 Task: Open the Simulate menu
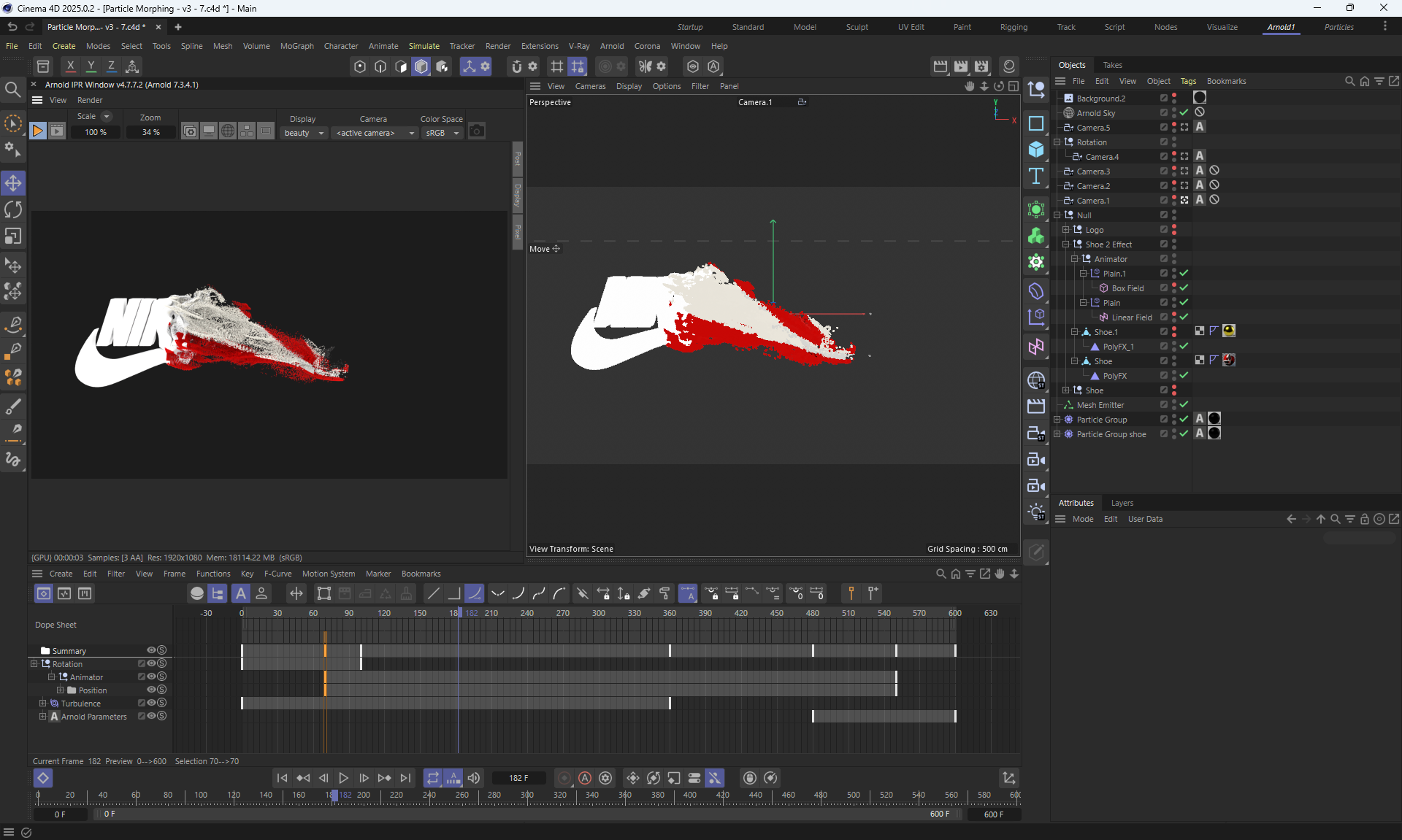(424, 46)
